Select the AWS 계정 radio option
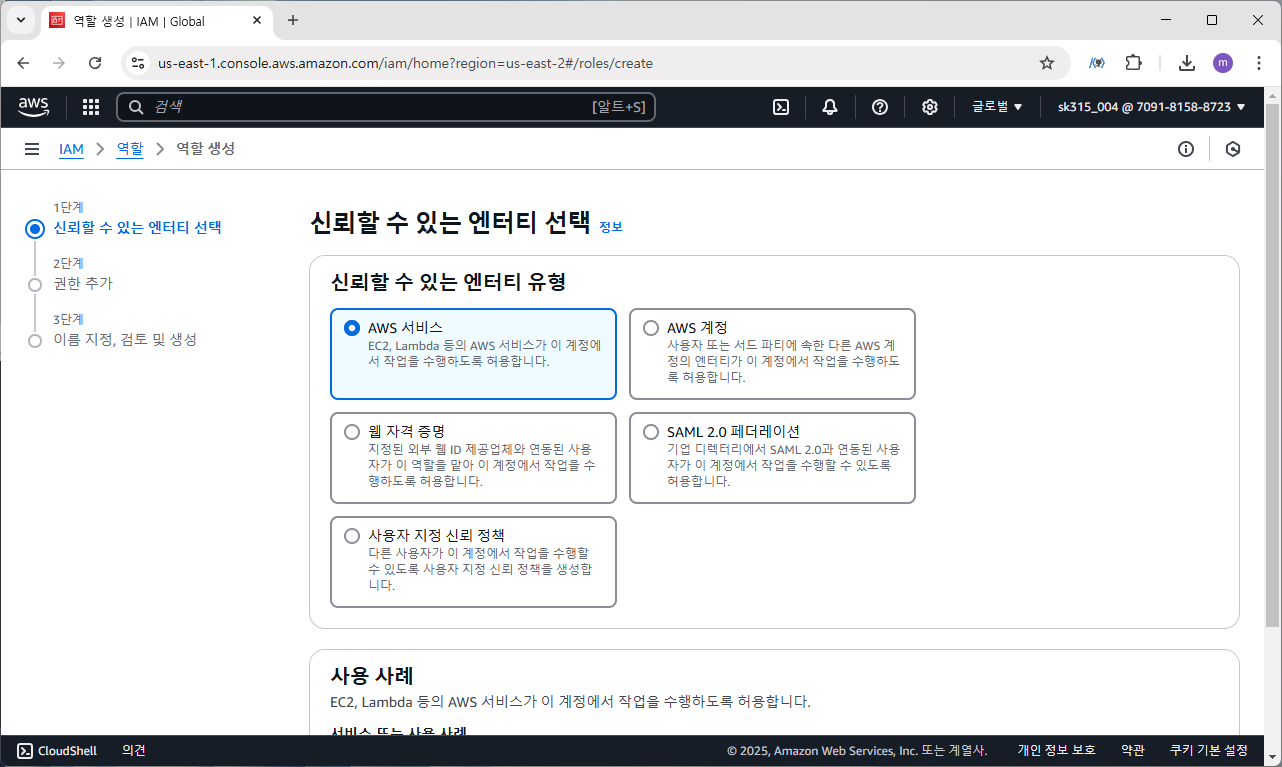Image resolution: width=1282 pixels, height=767 pixels. [x=651, y=328]
